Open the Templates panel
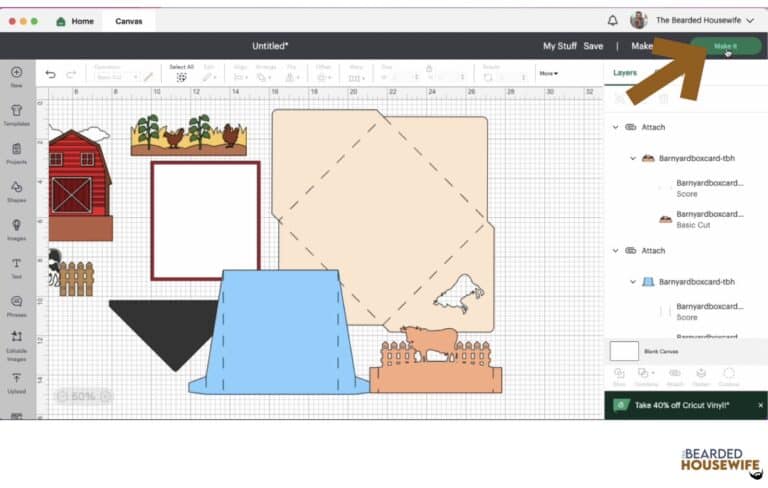Image resolution: width=768 pixels, height=488 pixels. (17, 114)
